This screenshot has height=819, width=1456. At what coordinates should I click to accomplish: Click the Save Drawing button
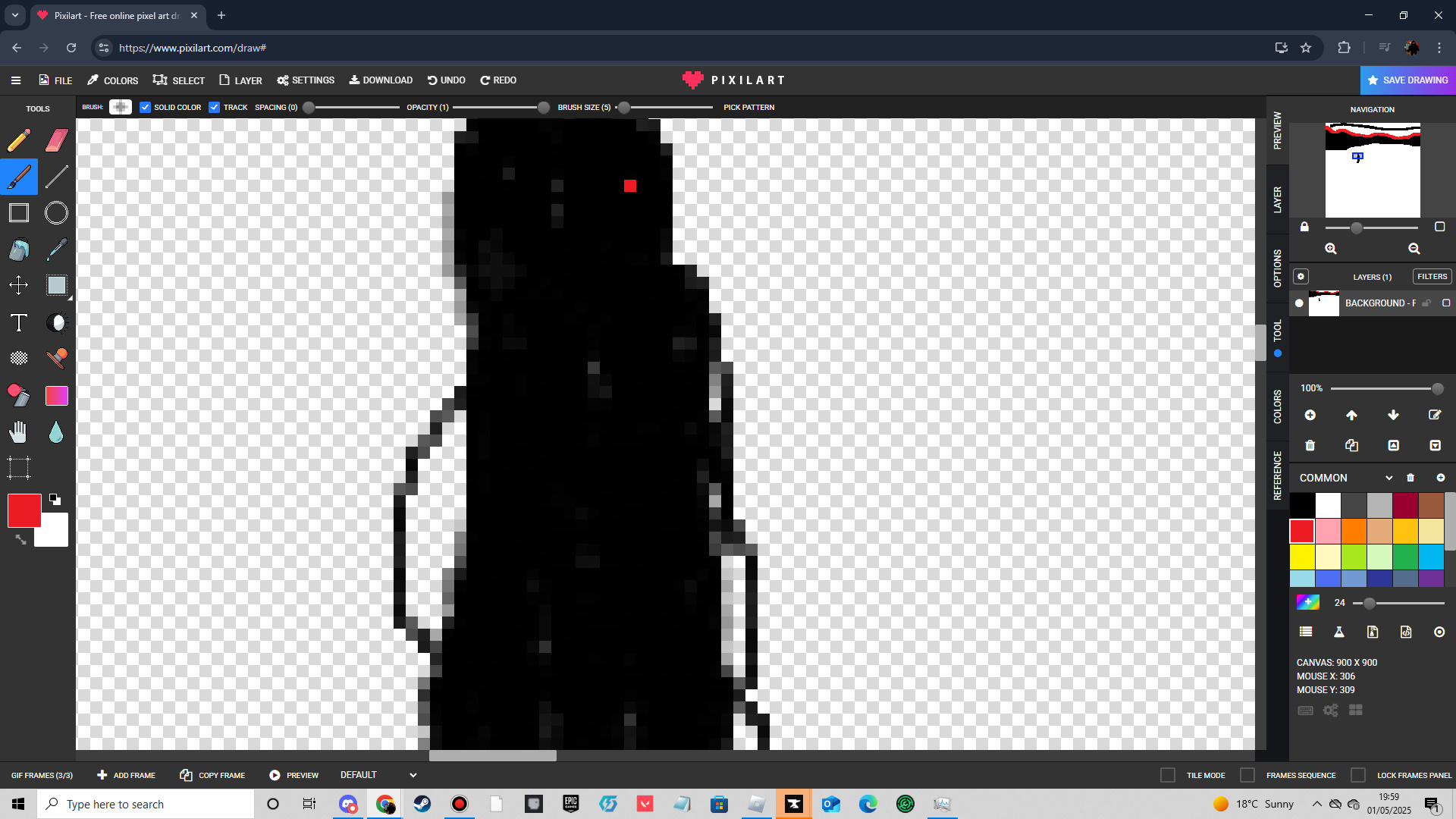pos(1407,80)
